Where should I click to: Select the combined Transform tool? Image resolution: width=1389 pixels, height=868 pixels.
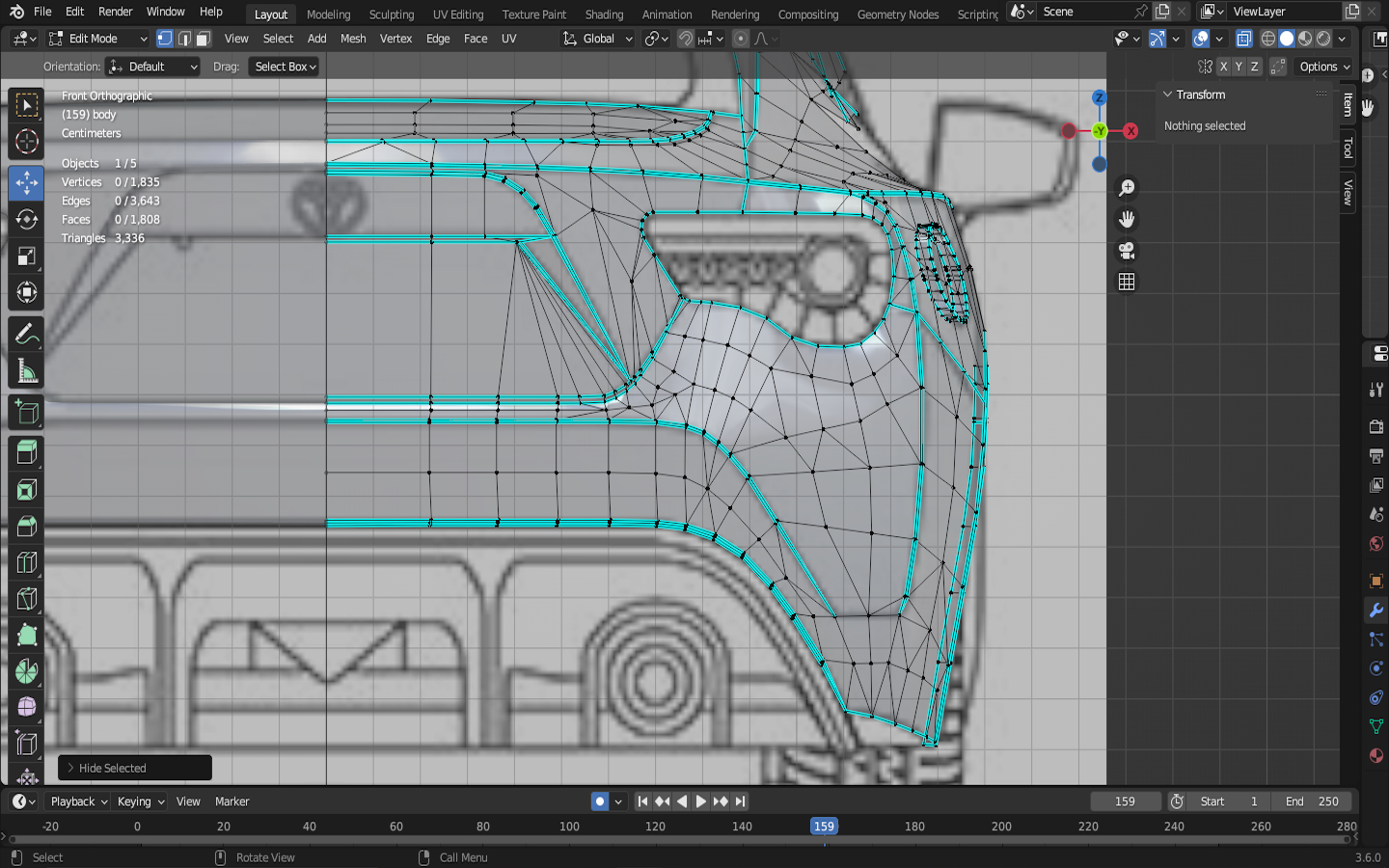26,292
